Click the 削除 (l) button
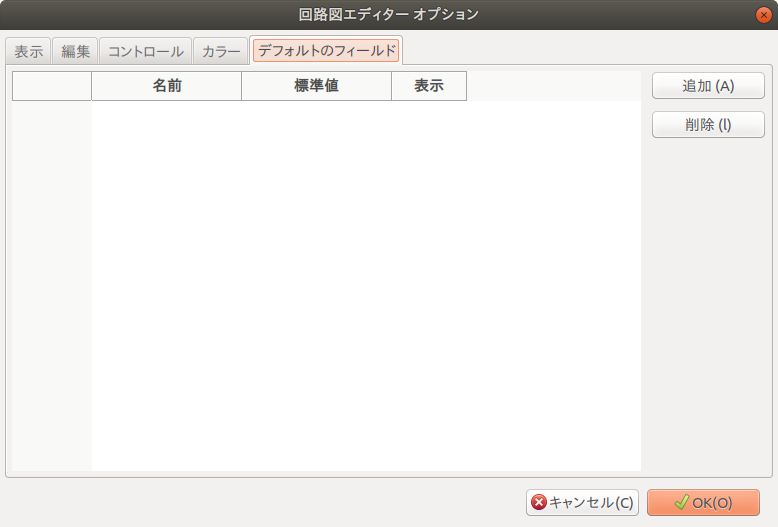The height and width of the screenshot is (527, 778). pyautogui.click(x=708, y=125)
